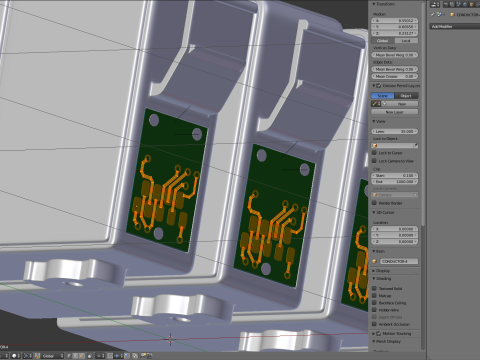Image resolution: width=480 pixels, height=360 pixels.
Task: Open the snap element type selector
Action: click(x=117, y=356)
